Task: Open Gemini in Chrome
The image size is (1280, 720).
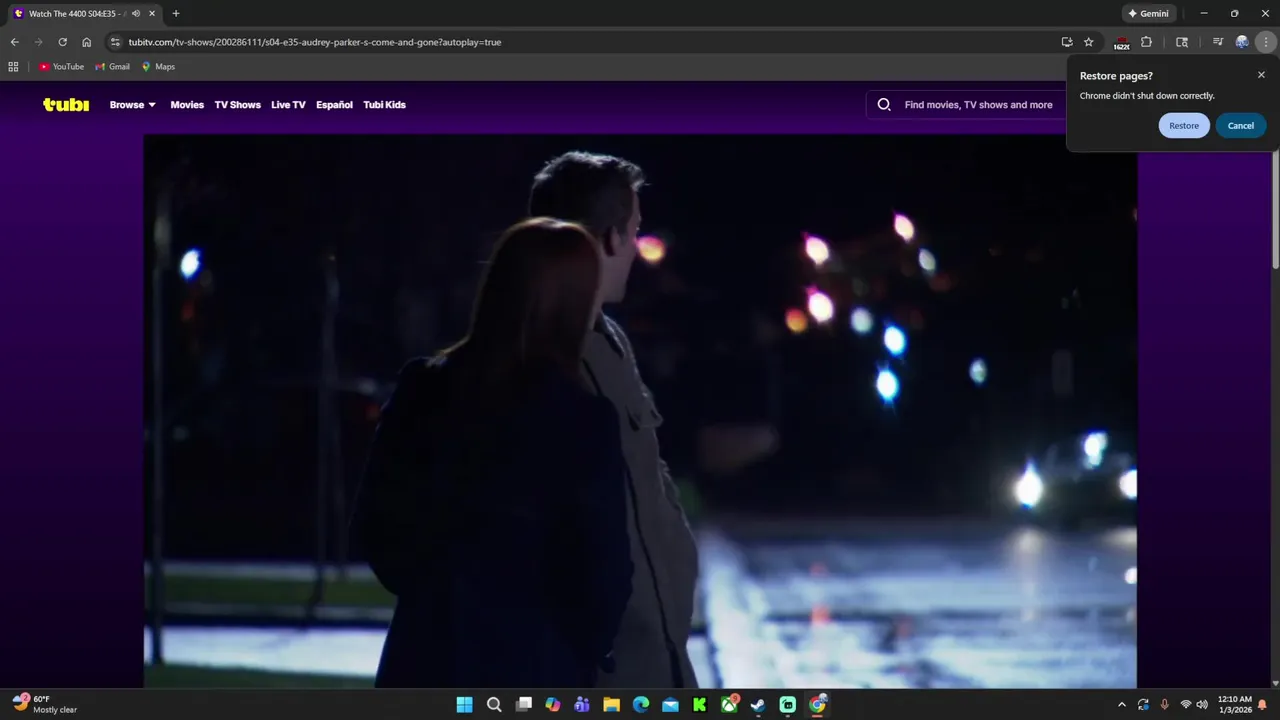Action: (x=1149, y=14)
